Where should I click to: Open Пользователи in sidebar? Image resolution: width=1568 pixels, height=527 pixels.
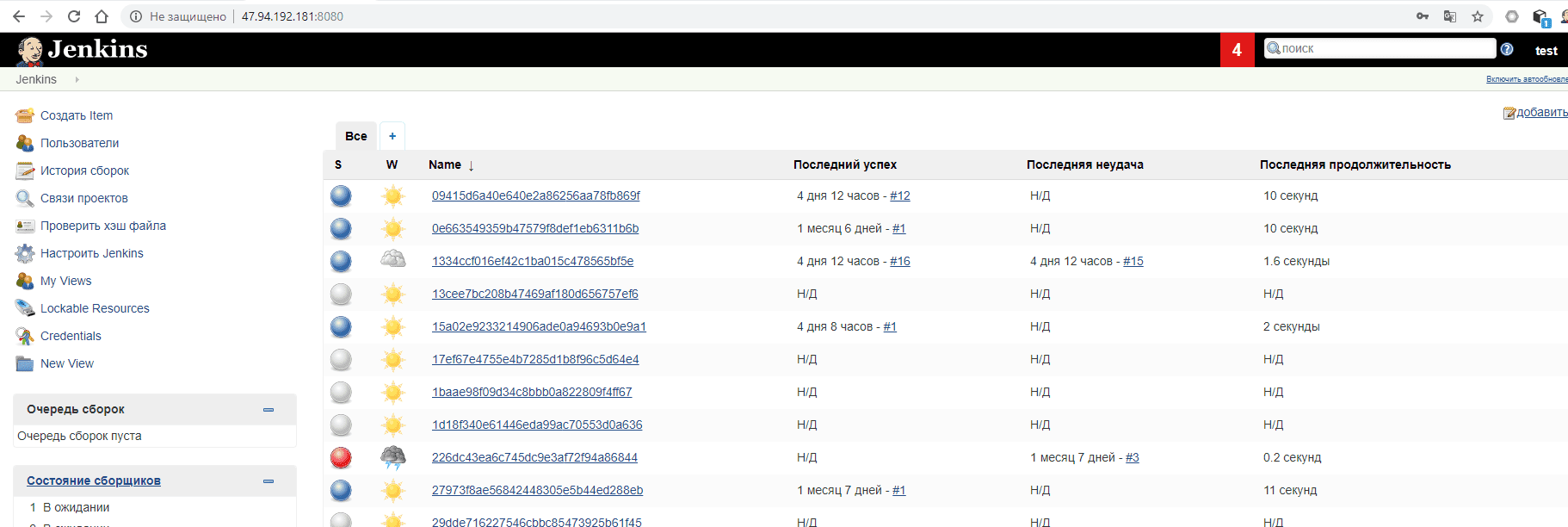[79, 143]
